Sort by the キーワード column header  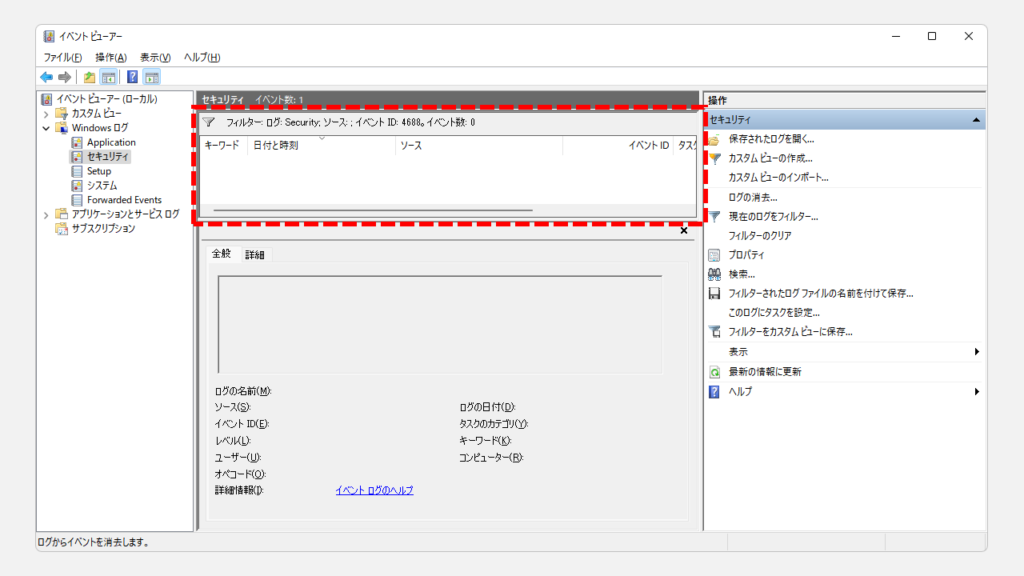223,145
